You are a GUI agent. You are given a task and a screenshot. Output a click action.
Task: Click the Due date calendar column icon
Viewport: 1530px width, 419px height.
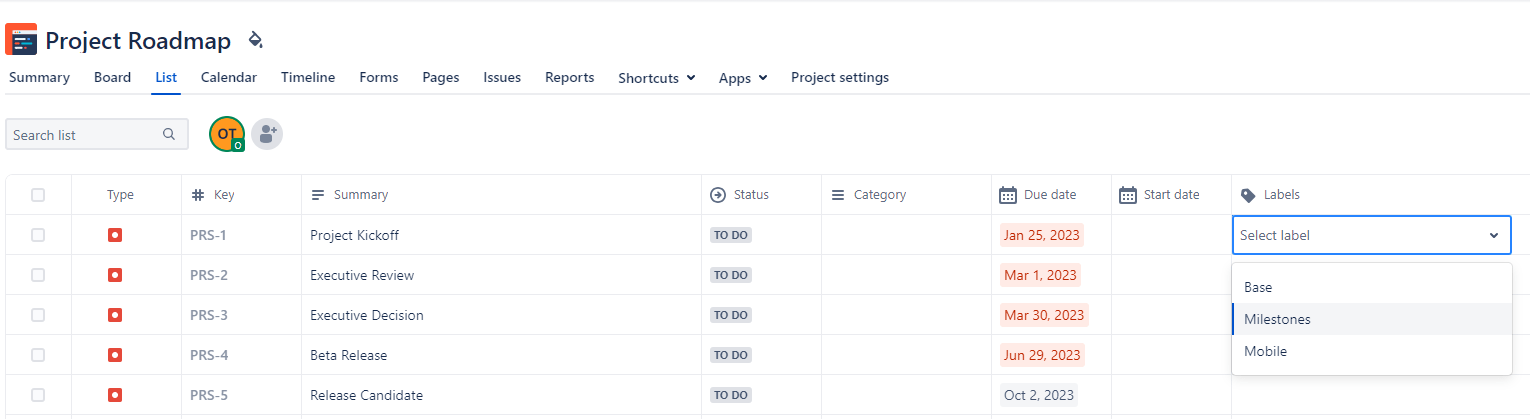(x=1008, y=195)
